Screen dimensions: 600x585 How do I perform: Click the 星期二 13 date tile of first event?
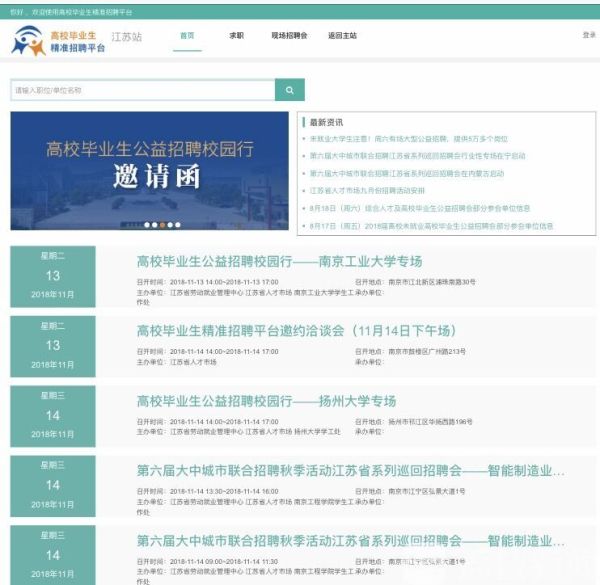tap(52, 275)
